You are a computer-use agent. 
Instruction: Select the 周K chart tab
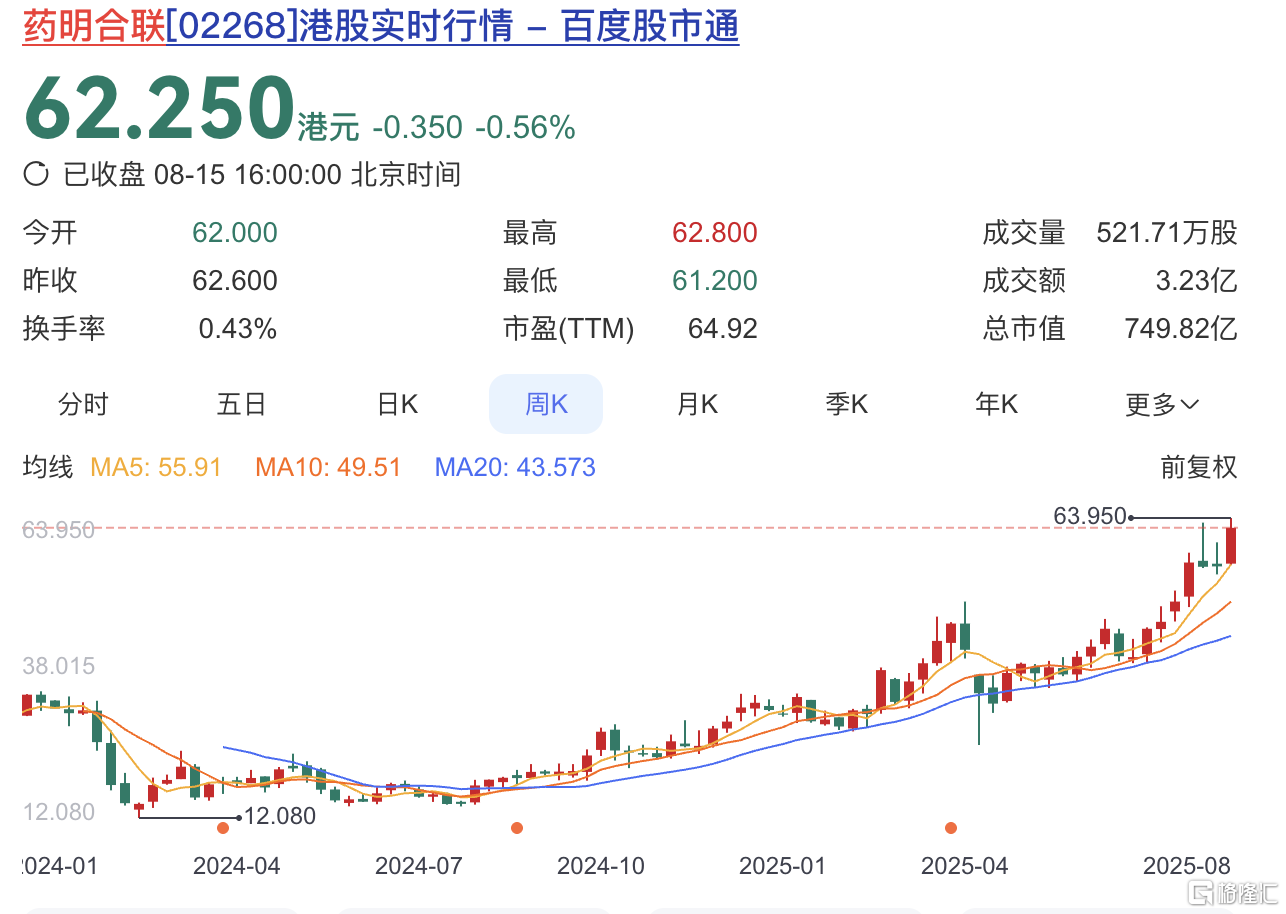click(x=546, y=404)
